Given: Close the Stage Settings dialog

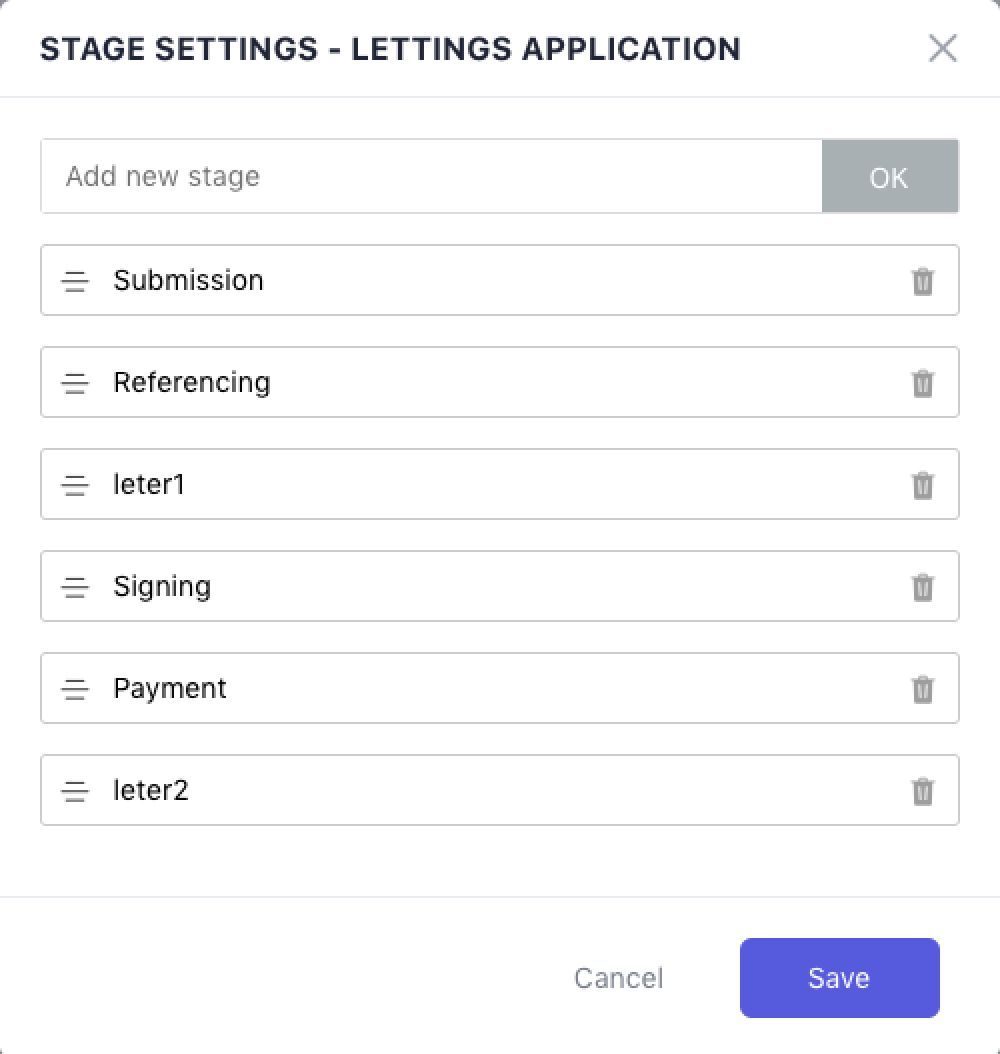Looking at the screenshot, I should click(x=942, y=48).
